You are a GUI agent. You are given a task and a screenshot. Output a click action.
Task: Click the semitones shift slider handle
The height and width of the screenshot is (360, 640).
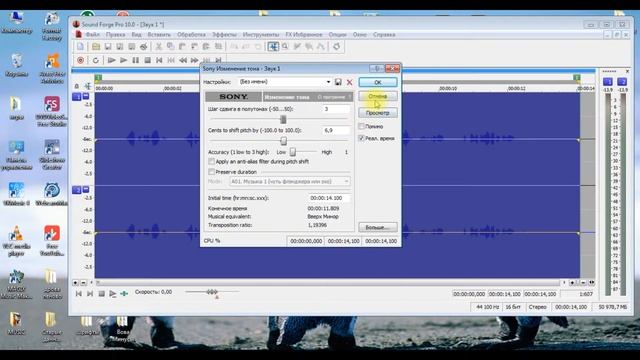[x=283, y=119]
